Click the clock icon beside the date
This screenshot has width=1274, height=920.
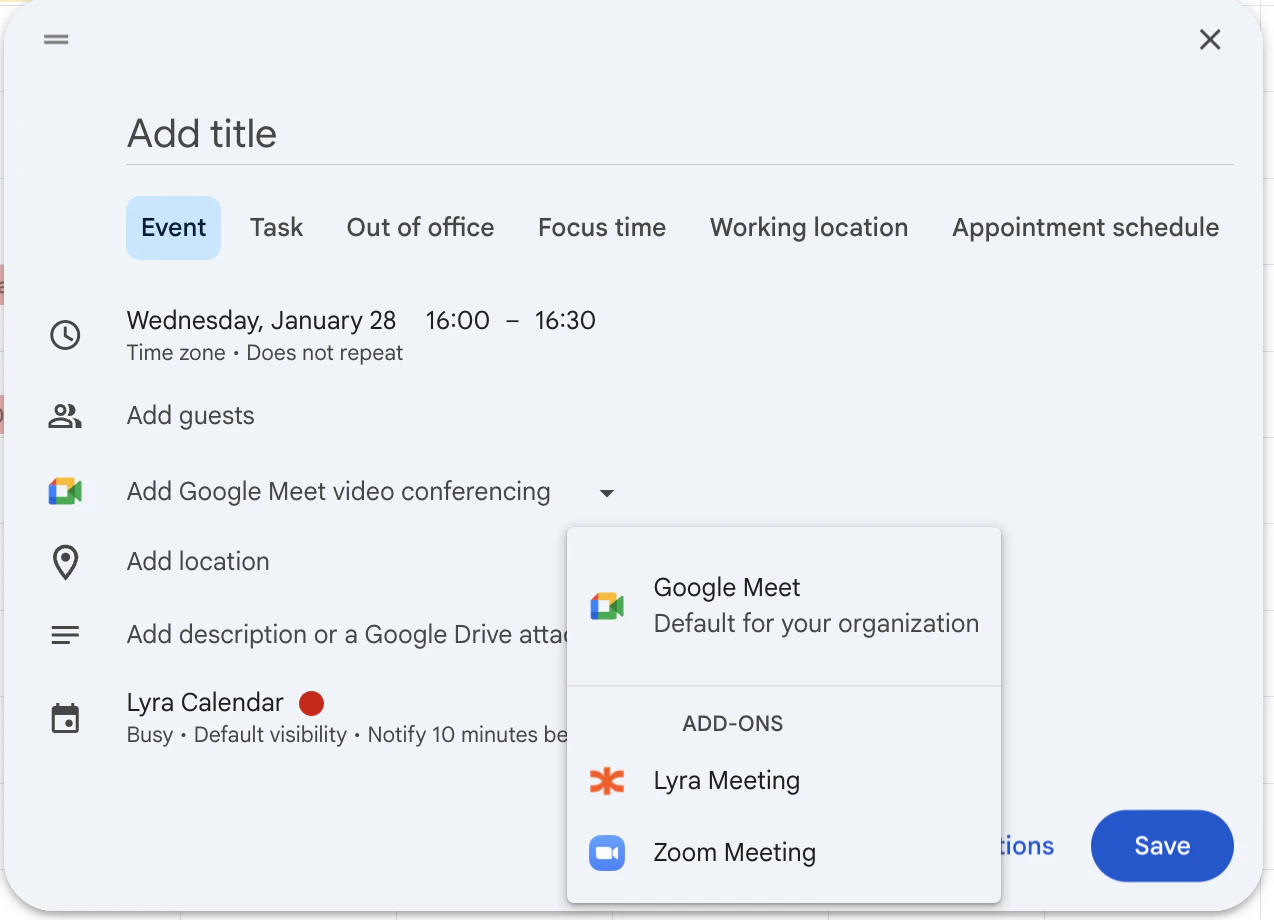65,334
